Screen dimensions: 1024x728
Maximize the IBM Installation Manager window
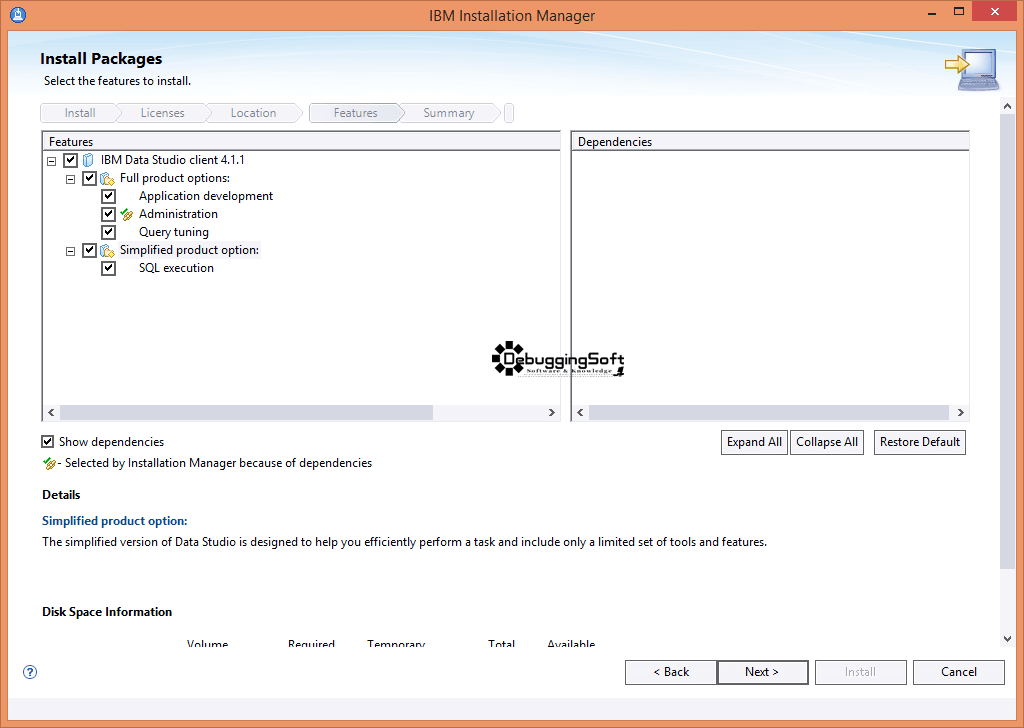tap(959, 11)
